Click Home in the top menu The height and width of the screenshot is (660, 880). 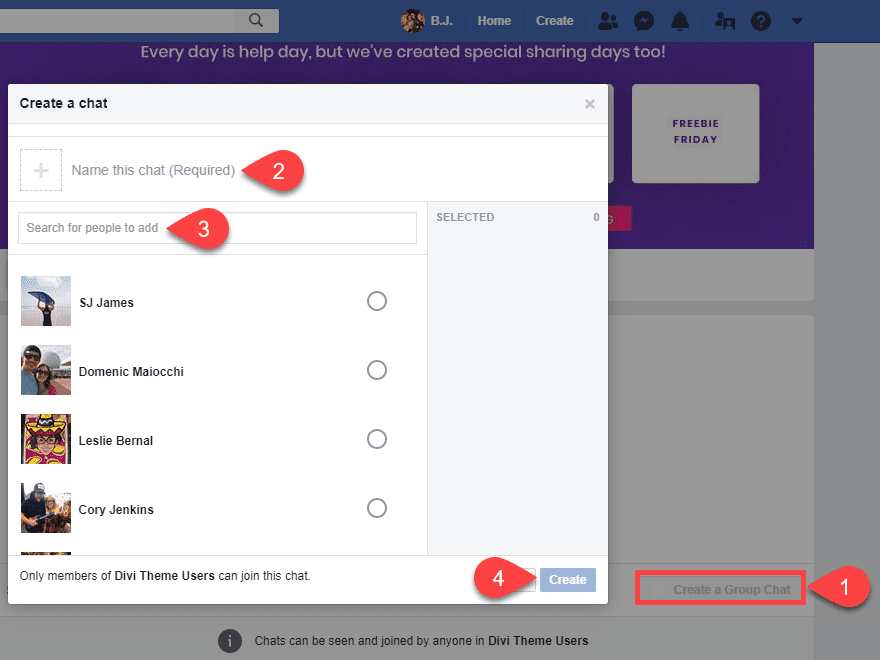coord(494,20)
